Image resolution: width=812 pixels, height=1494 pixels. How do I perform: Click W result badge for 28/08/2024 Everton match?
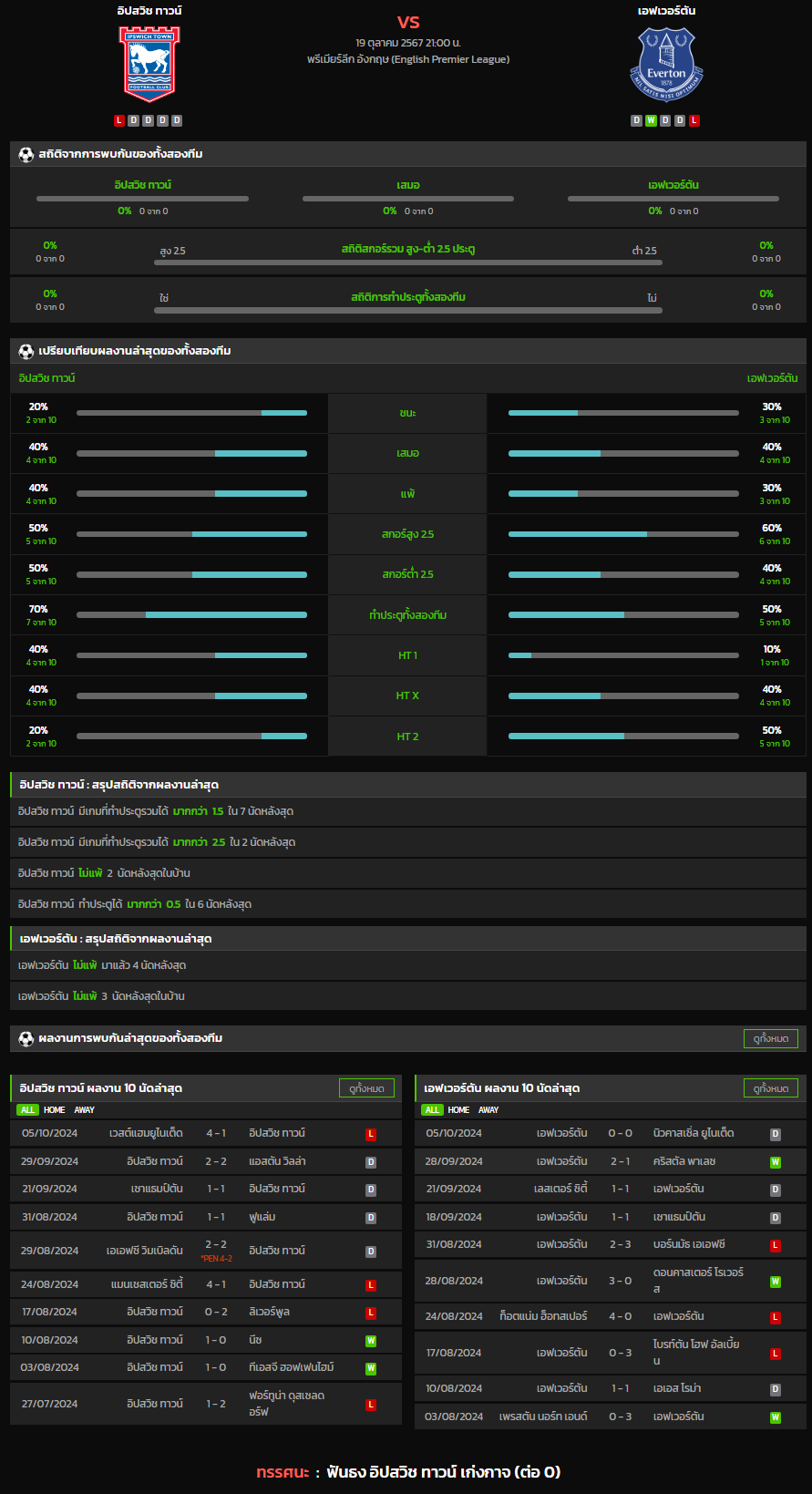776,1282
